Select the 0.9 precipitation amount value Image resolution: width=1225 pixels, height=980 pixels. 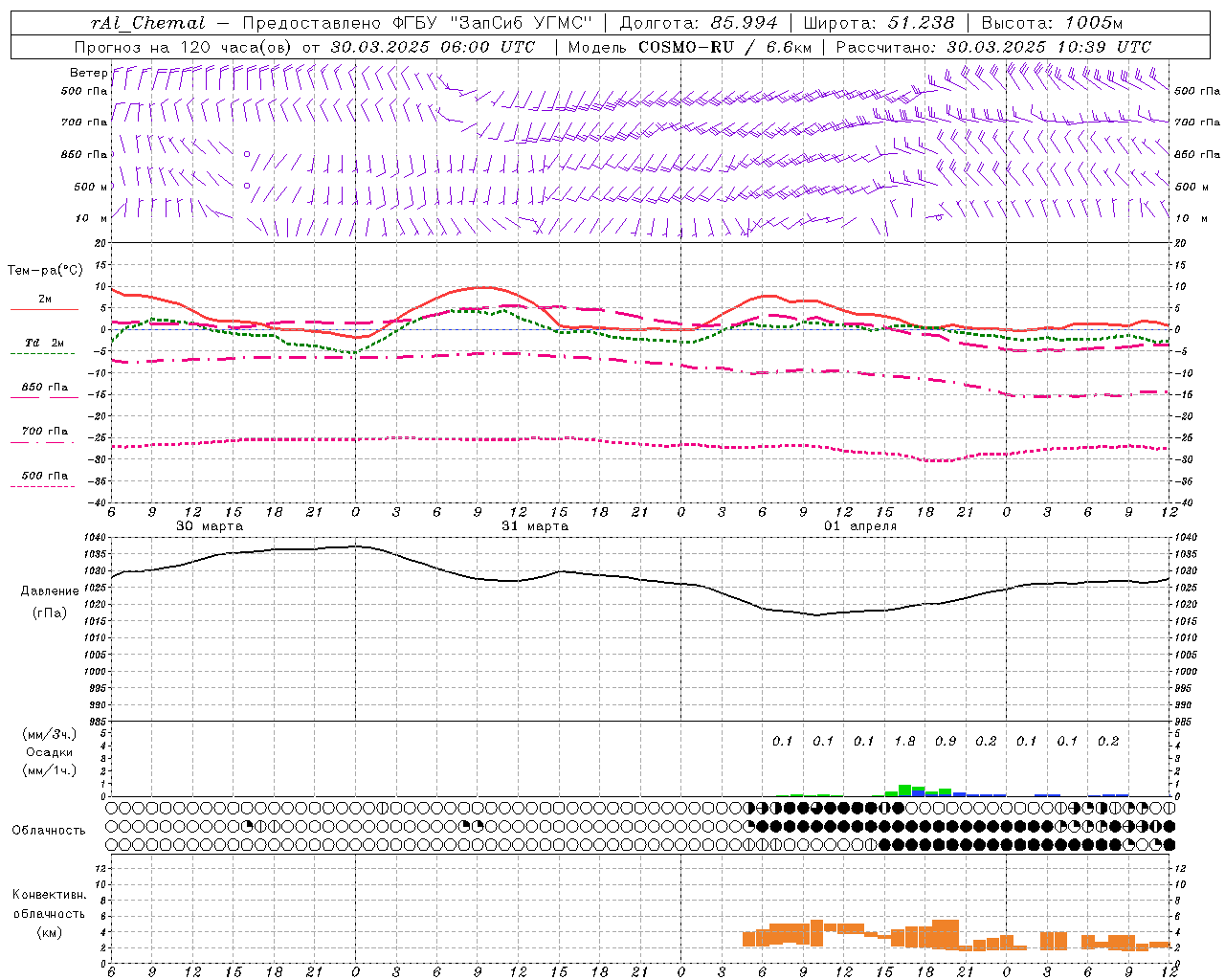pos(946,741)
